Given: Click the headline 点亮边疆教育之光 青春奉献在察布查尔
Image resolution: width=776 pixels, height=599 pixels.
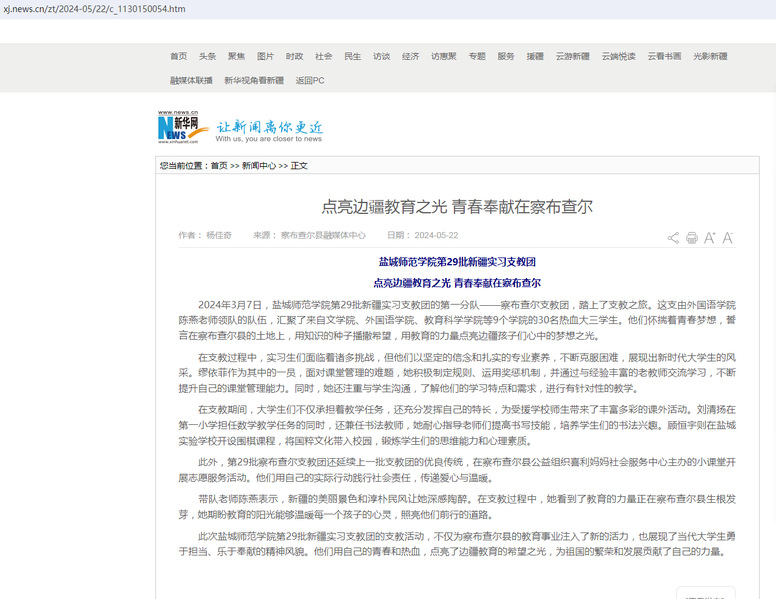Looking at the screenshot, I should (457, 206).
